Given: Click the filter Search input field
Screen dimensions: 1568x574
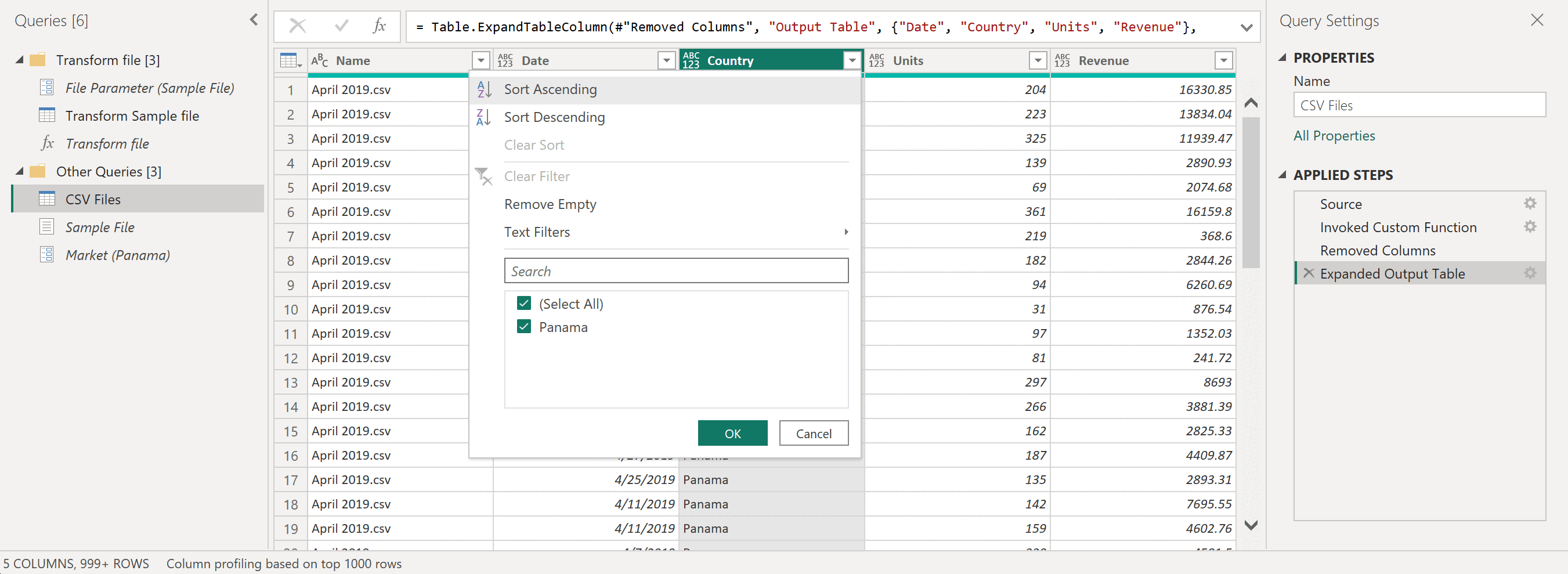Looking at the screenshot, I should point(675,271).
